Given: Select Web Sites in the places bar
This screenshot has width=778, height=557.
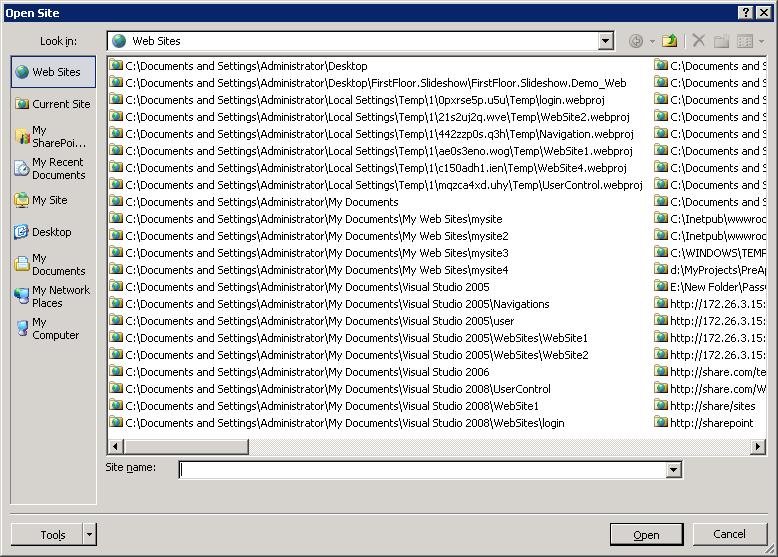Looking at the screenshot, I should coord(53,72).
